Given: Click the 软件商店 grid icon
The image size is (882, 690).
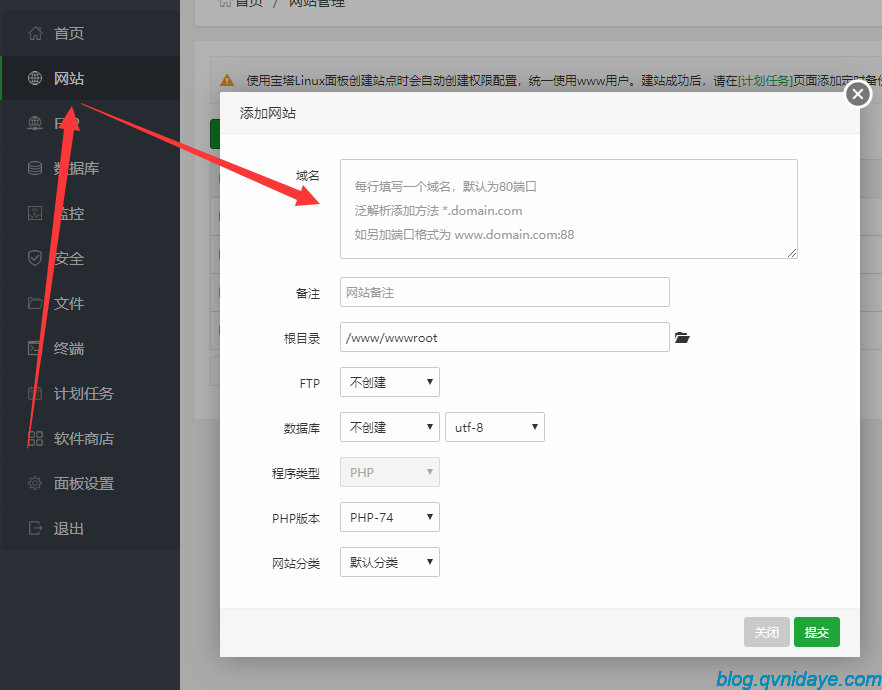Looking at the screenshot, I should [35, 438].
